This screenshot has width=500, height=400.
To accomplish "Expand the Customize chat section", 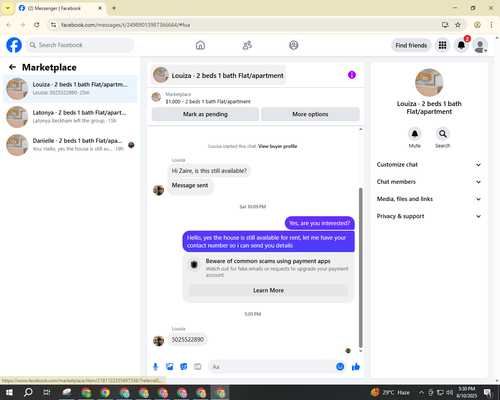I will point(429,165).
